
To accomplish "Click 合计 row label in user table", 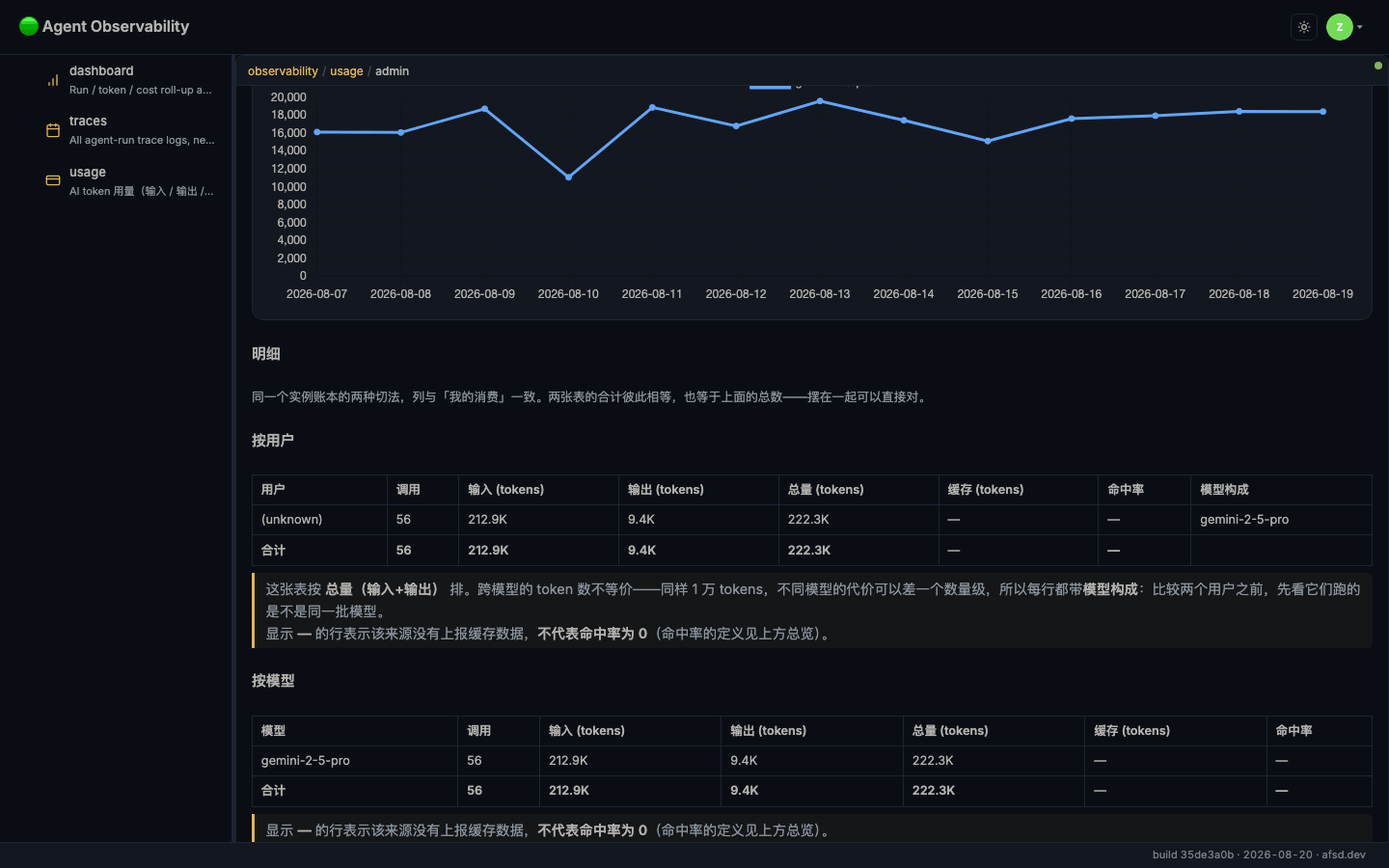I will tap(273, 551).
